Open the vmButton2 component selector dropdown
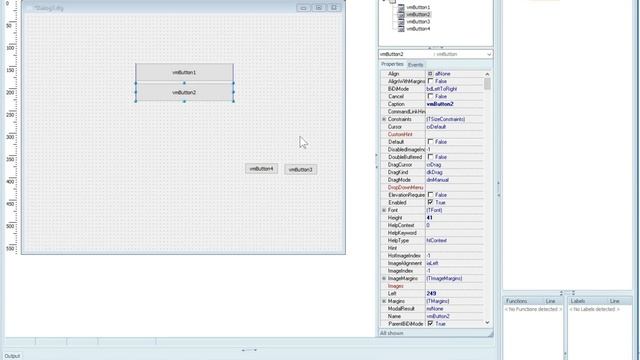 (x=489, y=54)
